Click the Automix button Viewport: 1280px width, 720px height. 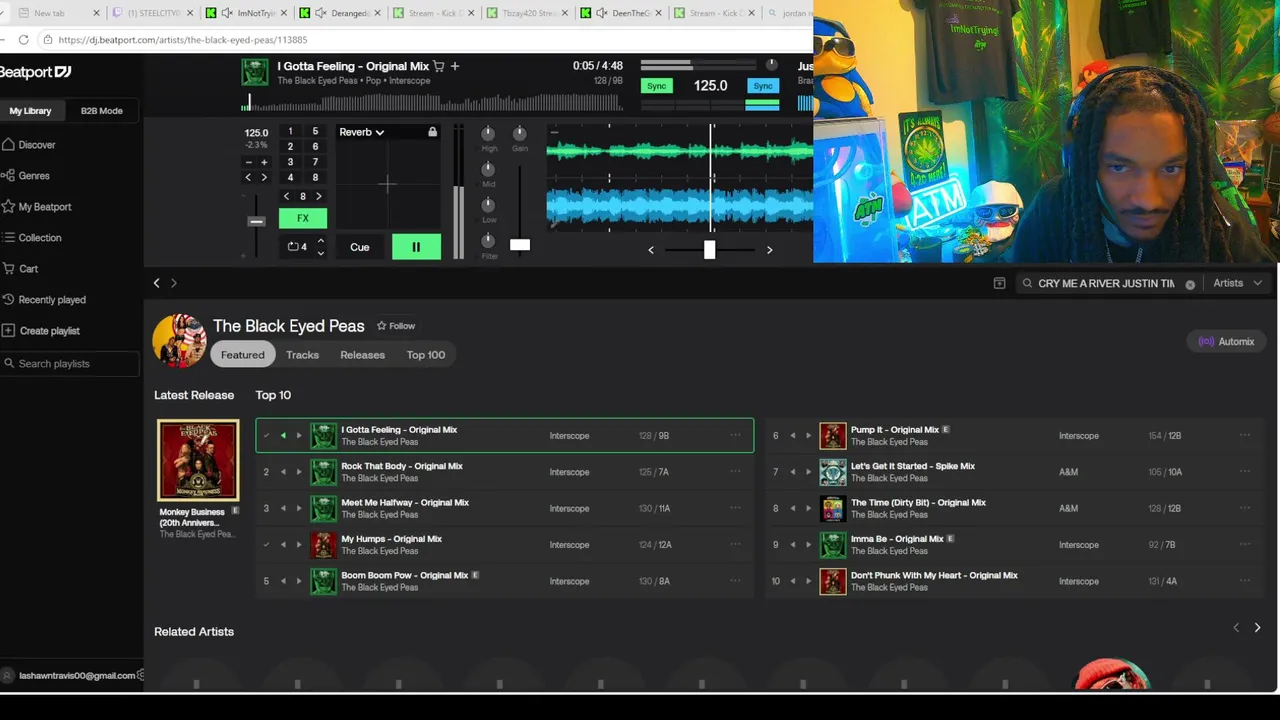coord(1226,342)
